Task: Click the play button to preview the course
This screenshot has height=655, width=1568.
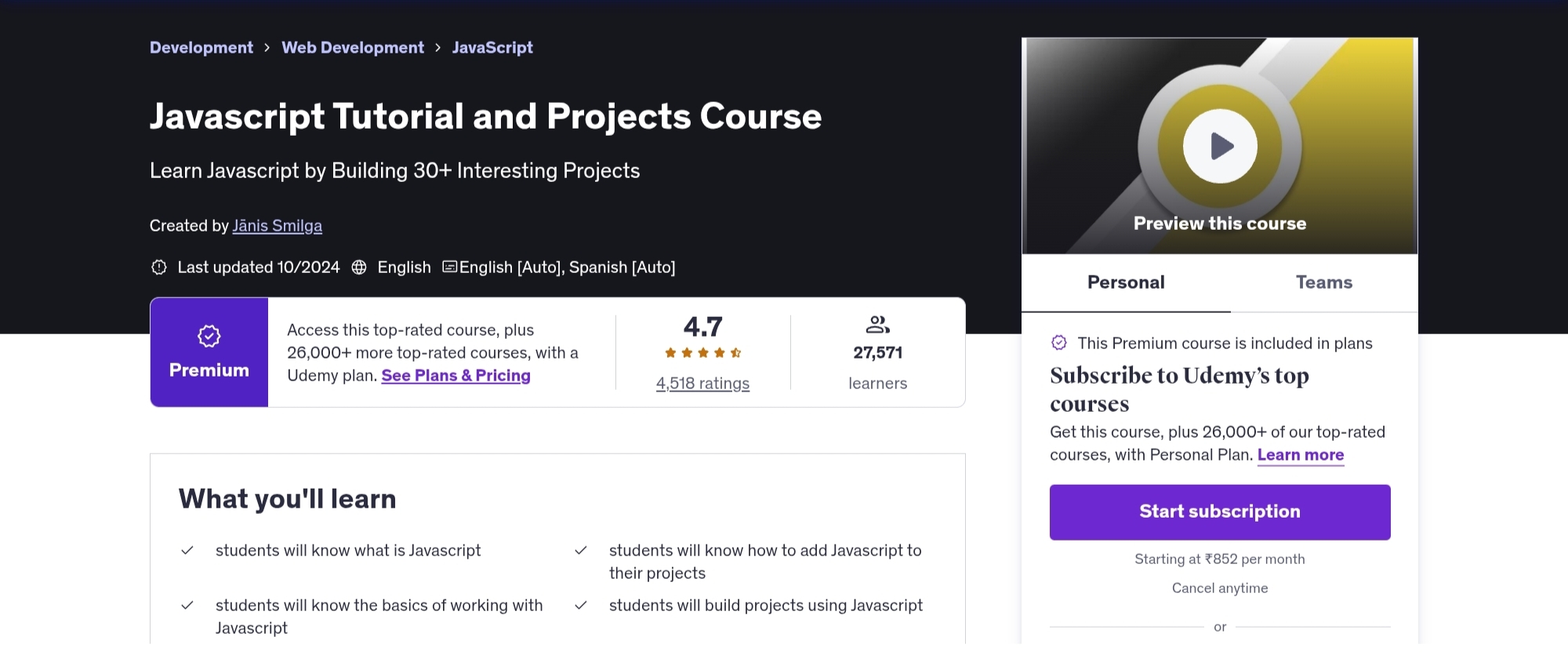Action: coord(1218,145)
